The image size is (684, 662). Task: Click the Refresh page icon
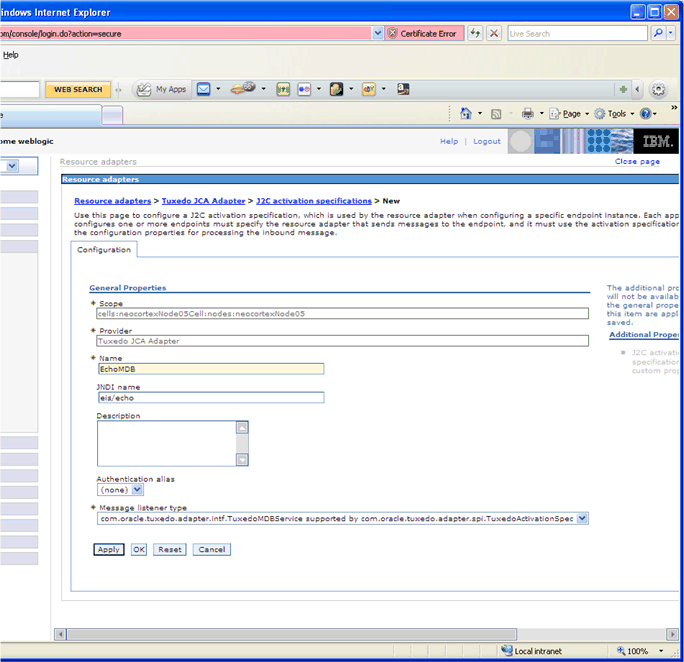click(475, 33)
